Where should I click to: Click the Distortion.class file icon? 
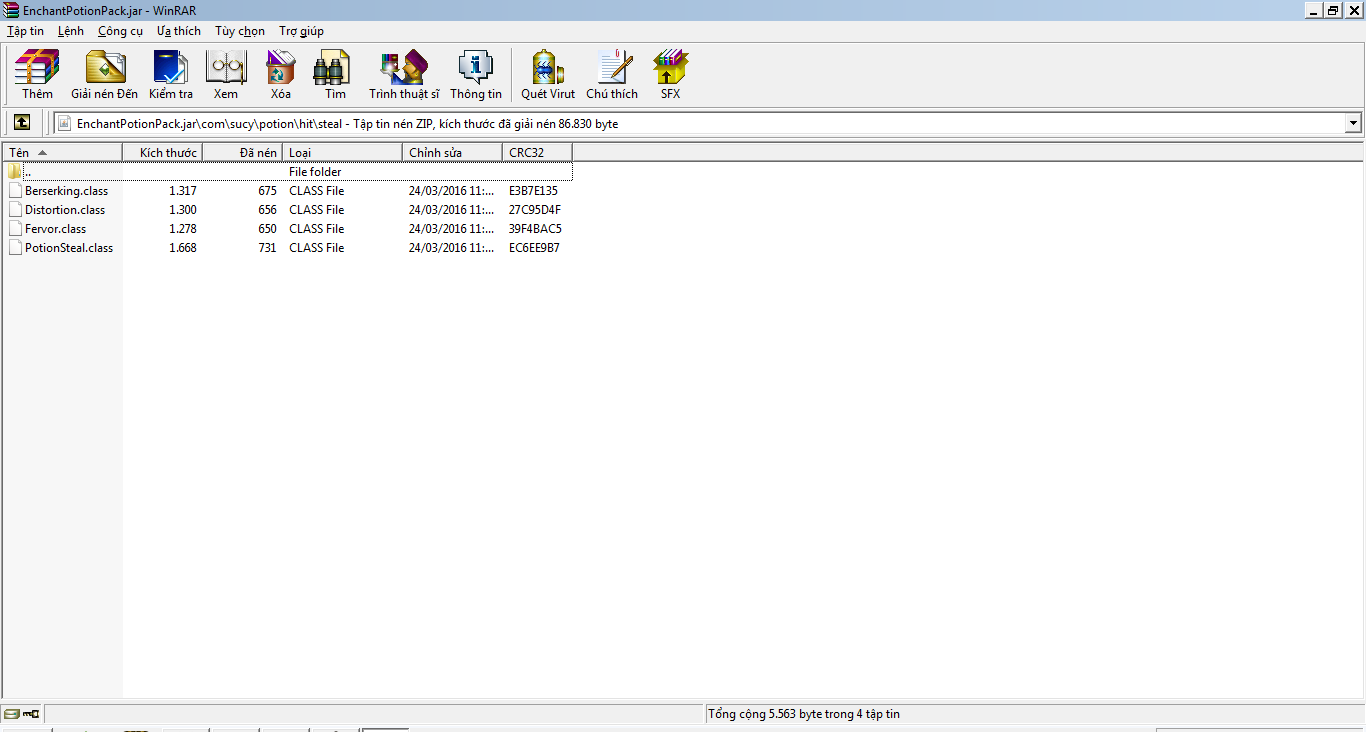(x=15, y=209)
